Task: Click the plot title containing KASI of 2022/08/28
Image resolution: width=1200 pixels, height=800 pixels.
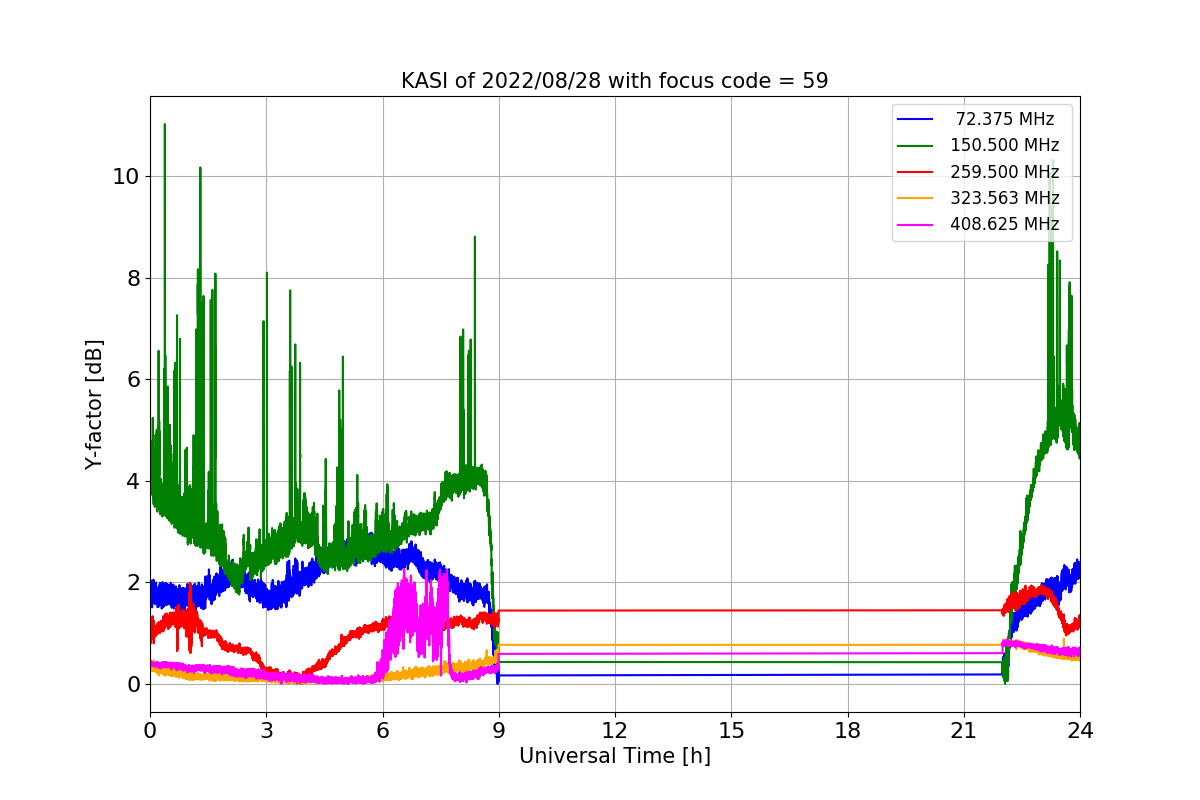Action: click(x=614, y=81)
